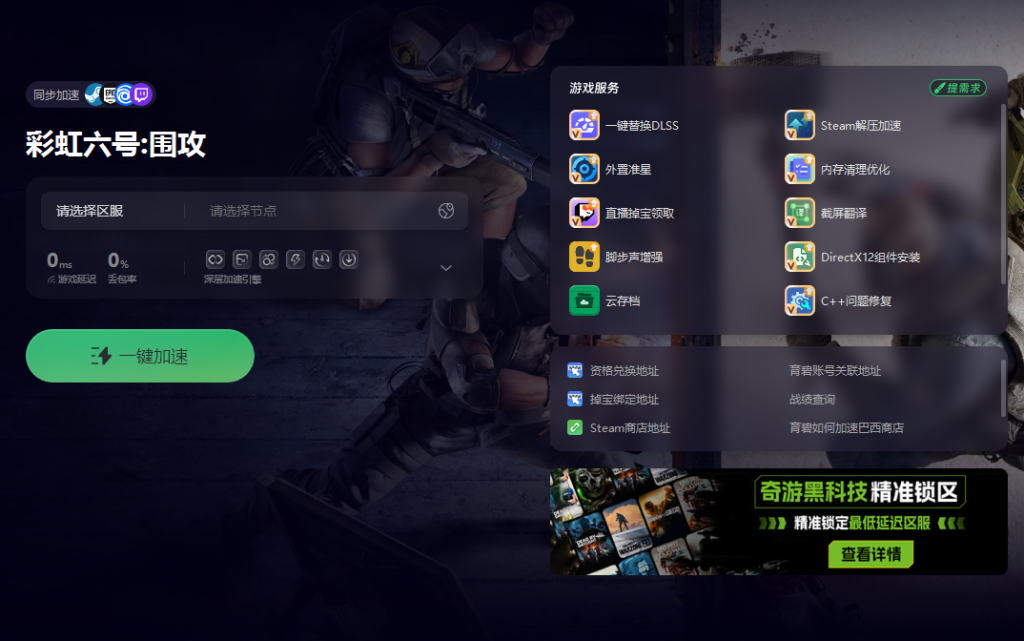Click the 提需求 feedback button
Image resolution: width=1024 pixels, height=641 pixels.
957,87
